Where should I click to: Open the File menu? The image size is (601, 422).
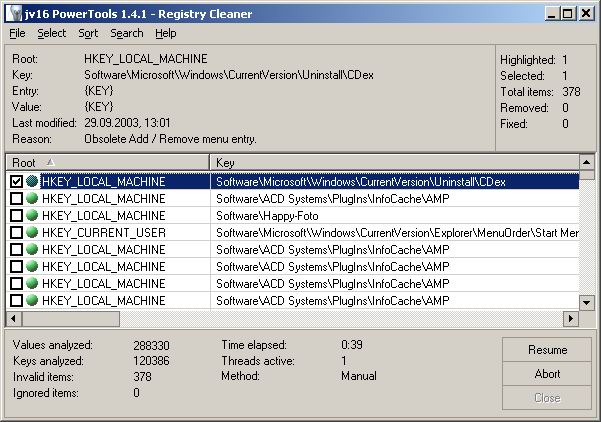tap(17, 33)
